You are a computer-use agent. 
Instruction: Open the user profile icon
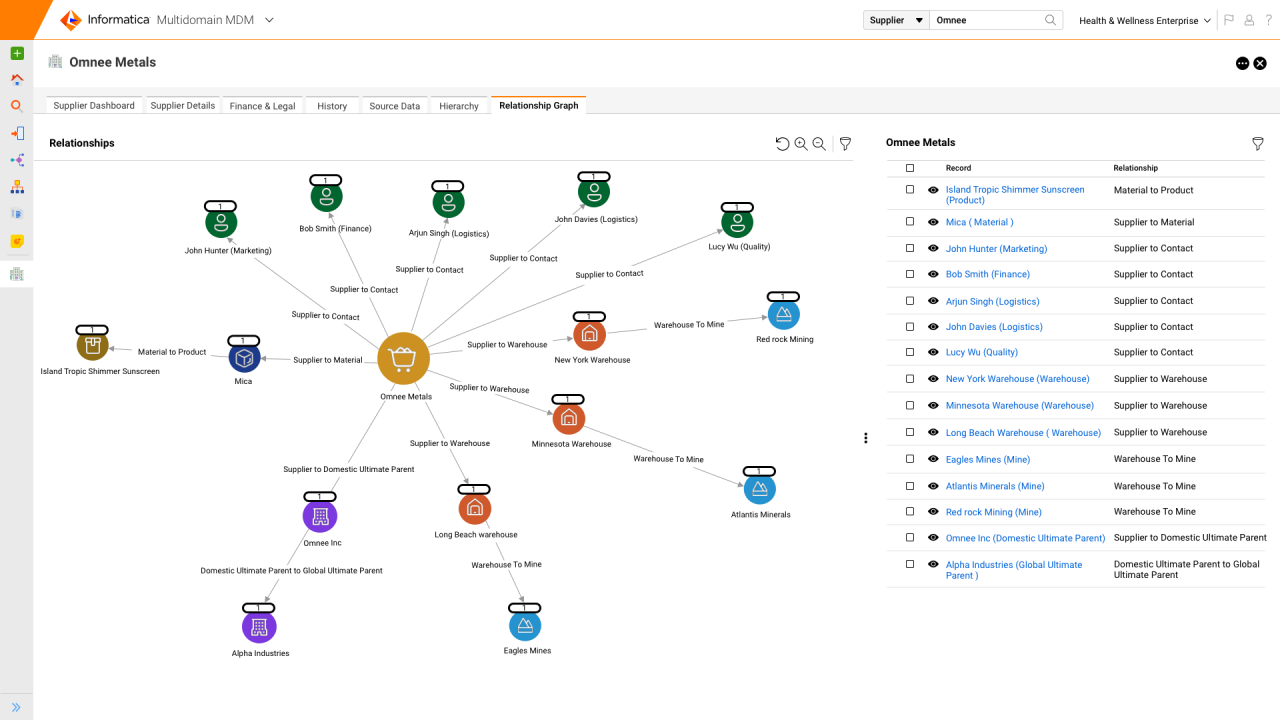point(1249,20)
